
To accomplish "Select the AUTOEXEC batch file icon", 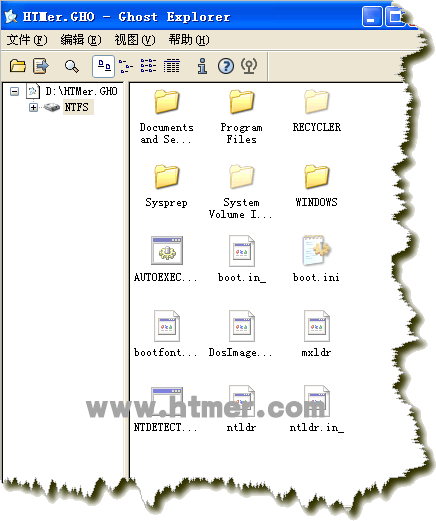I will pos(166,259).
